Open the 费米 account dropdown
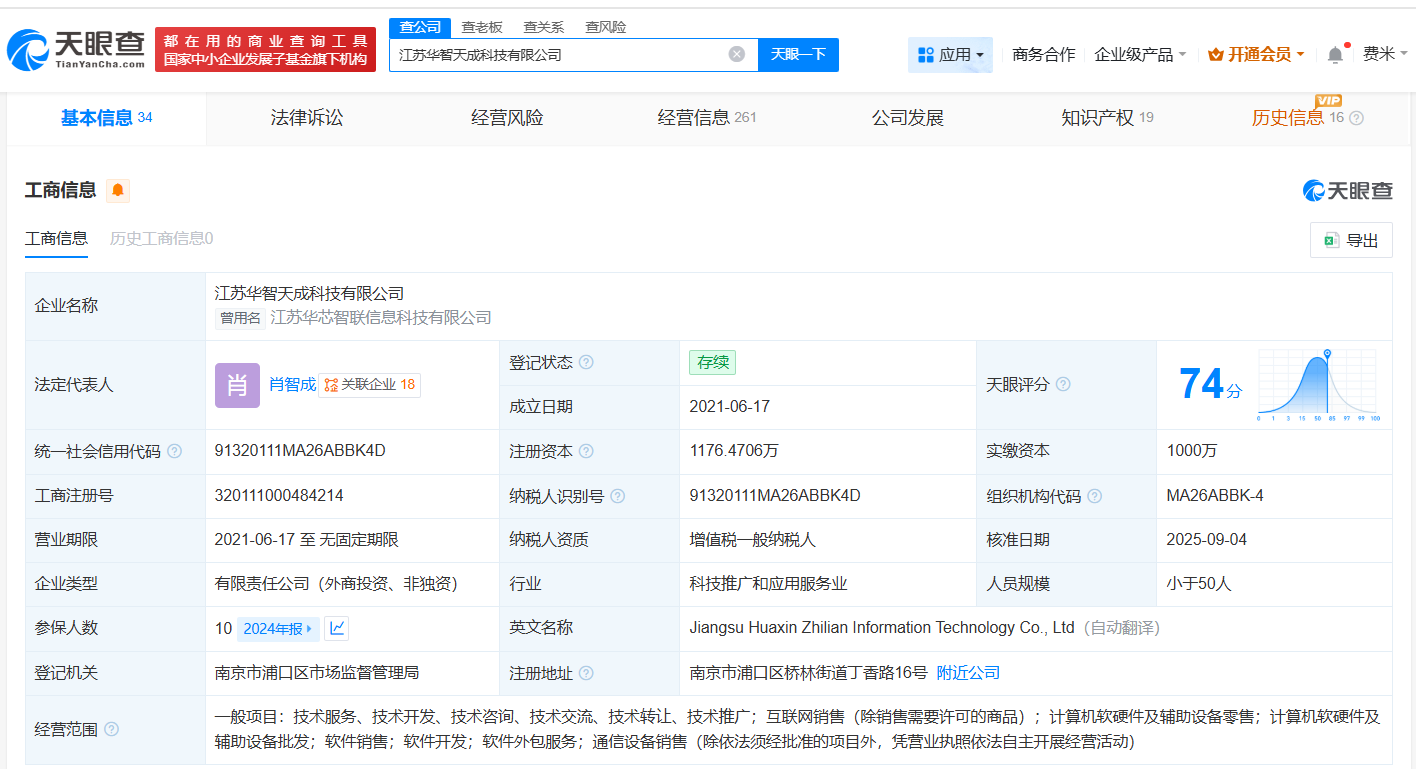Viewport: 1416px width, 769px height. point(1385,54)
